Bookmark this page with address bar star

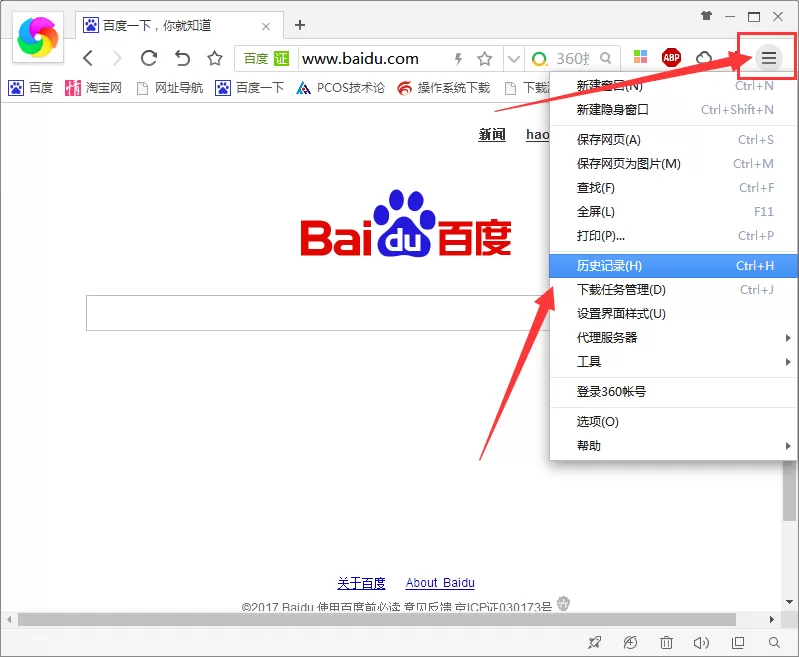(x=485, y=59)
